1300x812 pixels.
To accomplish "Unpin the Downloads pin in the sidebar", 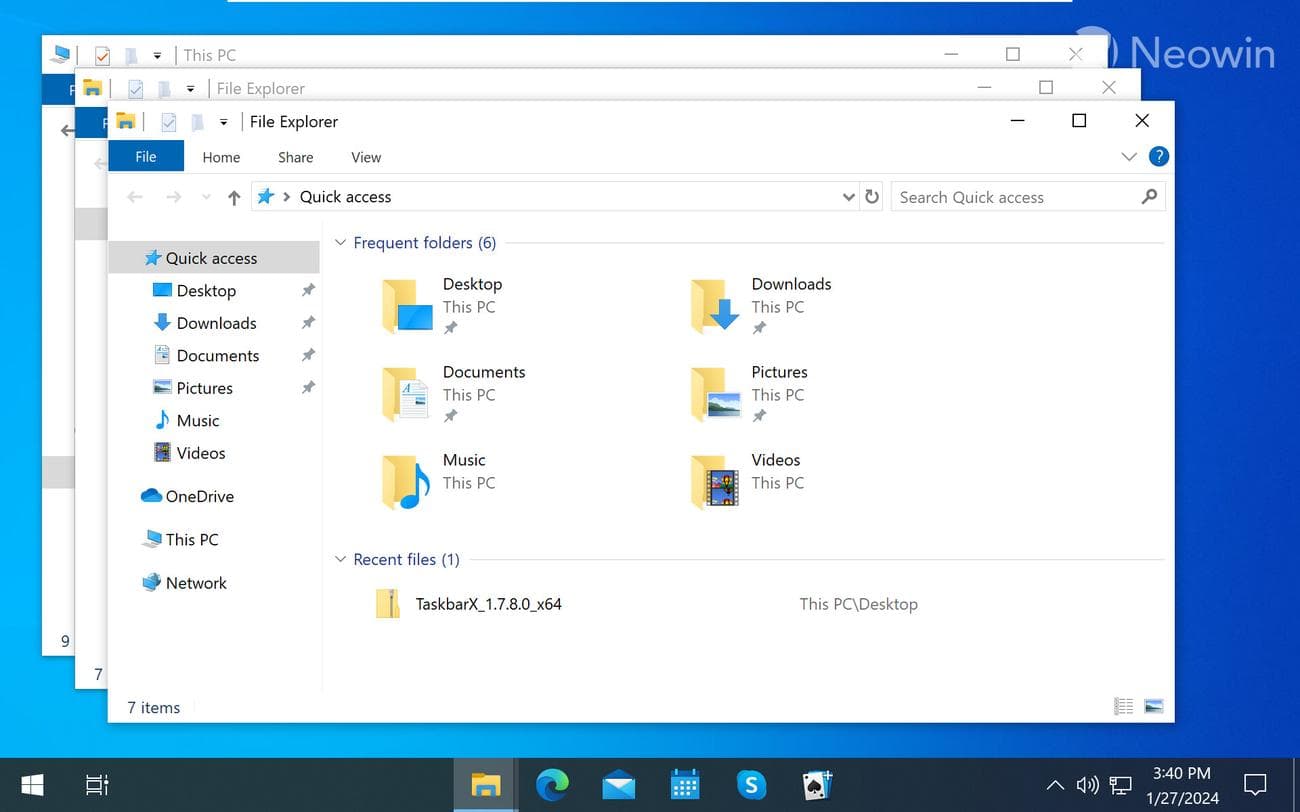I will coord(307,322).
